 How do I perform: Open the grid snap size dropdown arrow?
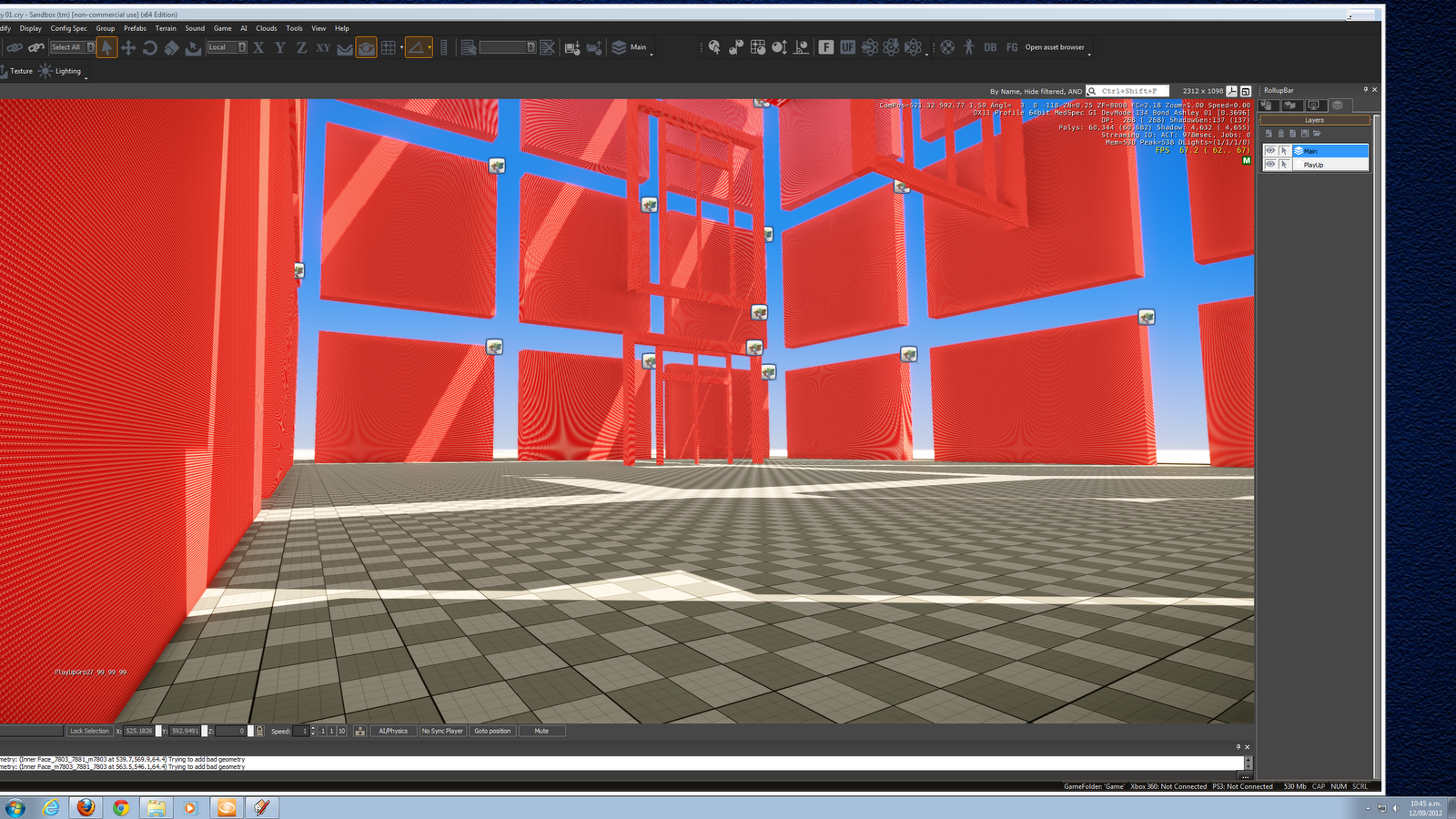pos(401,47)
